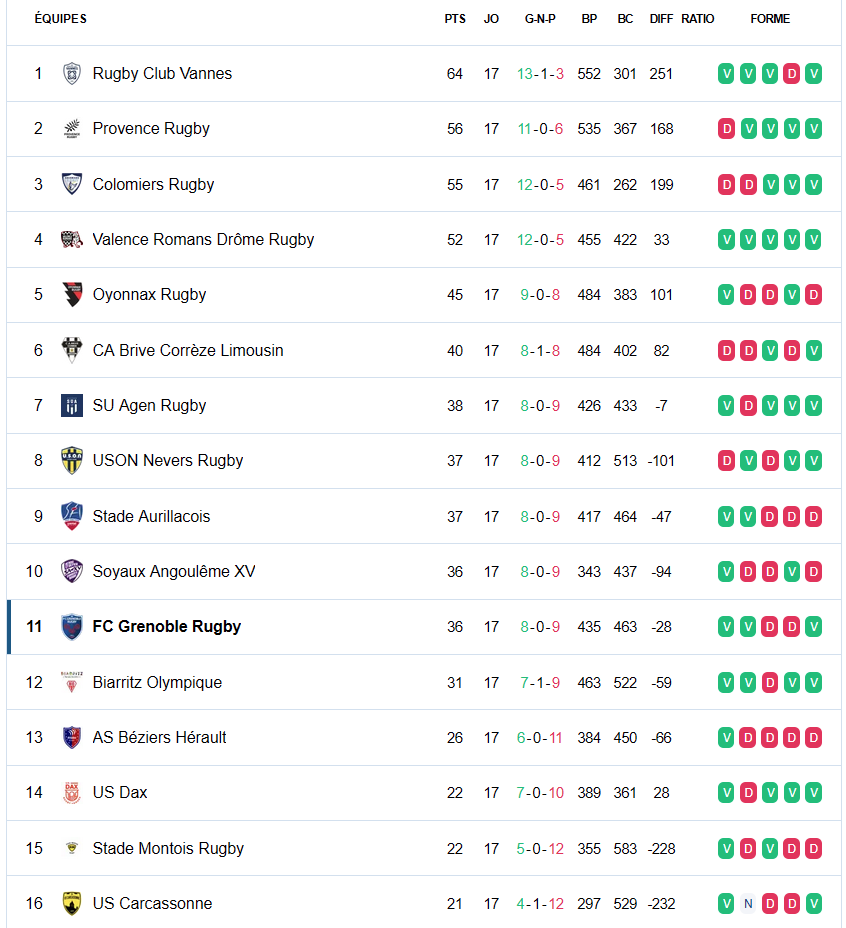The height and width of the screenshot is (928, 846).
Task: Click the FORME column header
Action: tap(770, 19)
